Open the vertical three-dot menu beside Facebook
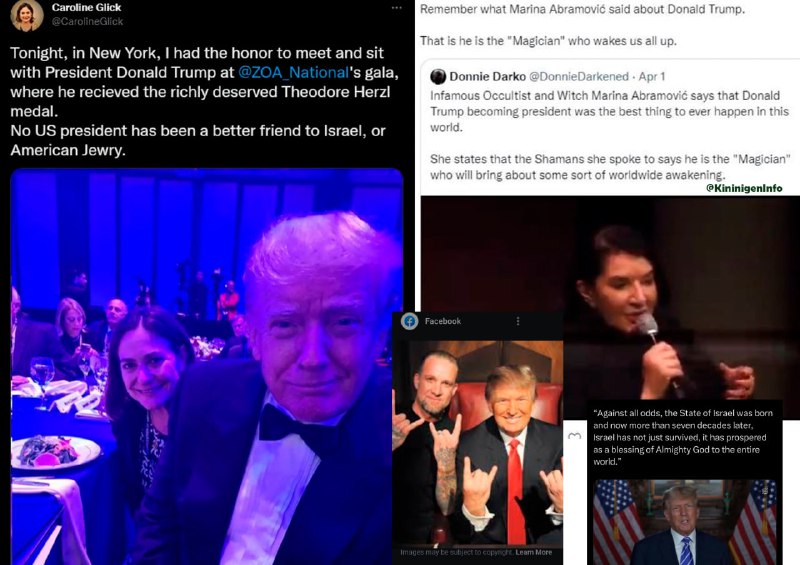Image resolution: width=800 pixels, height=565 pixels. pyautogui.click(x=518, y=321)
